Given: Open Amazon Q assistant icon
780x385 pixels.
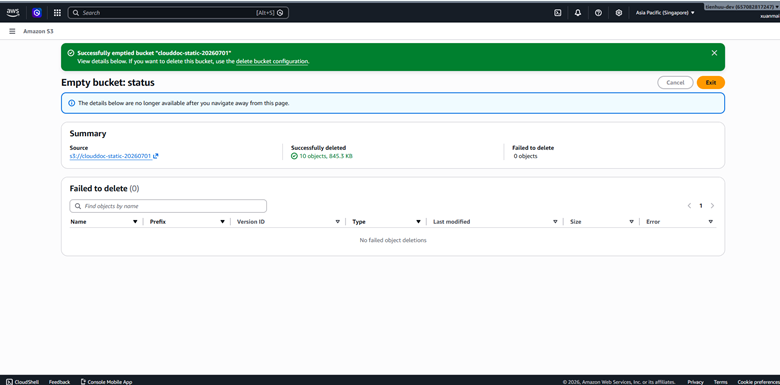Looking at the screenshot, I should pos(36,13).
